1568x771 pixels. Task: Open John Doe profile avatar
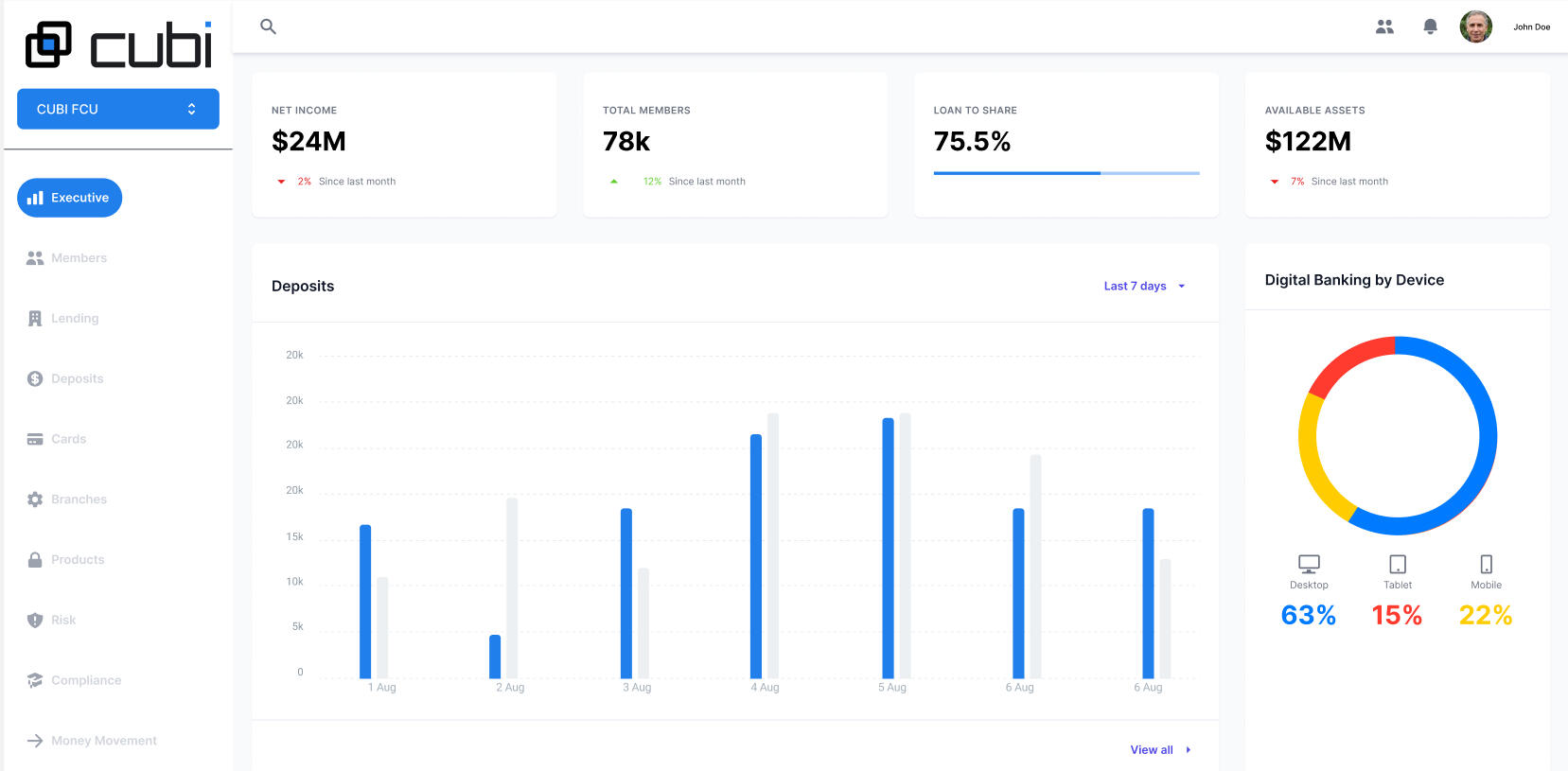(1475, 26)
